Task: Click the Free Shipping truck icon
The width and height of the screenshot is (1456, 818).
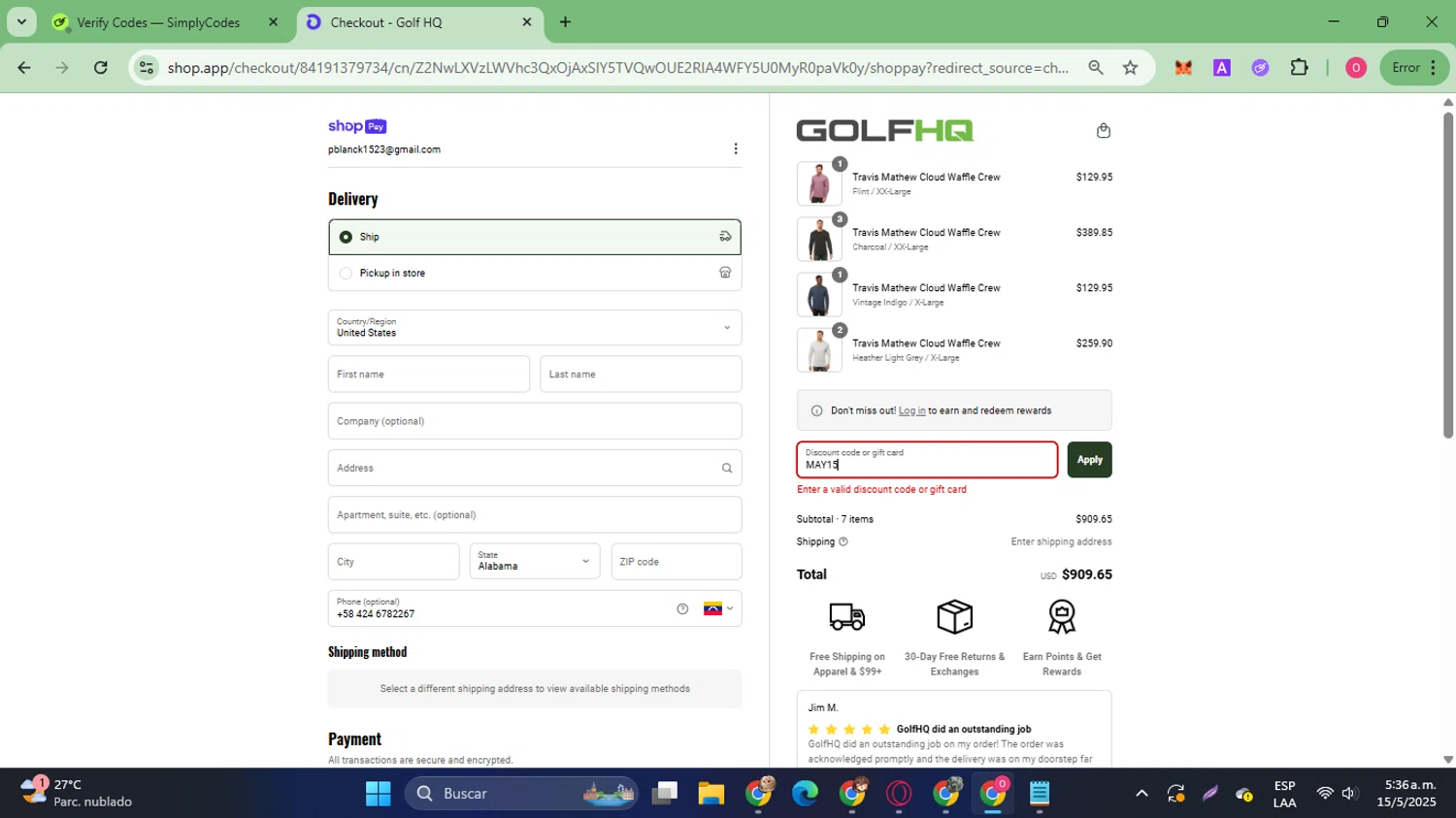Action: coord(846,616)
